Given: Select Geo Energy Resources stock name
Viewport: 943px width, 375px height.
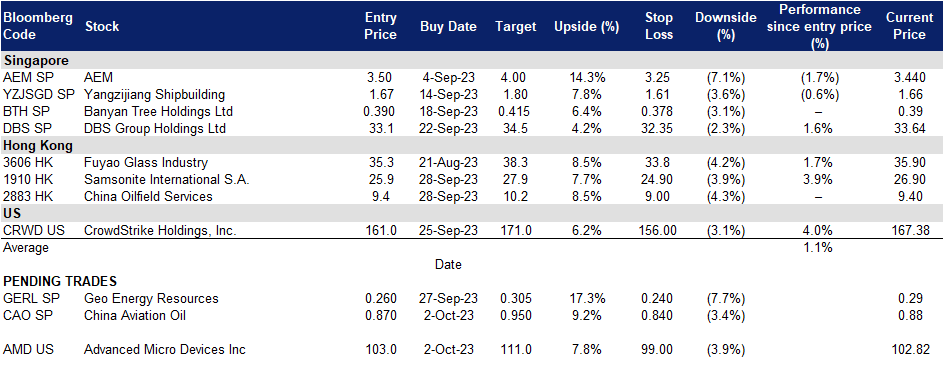Looking at the screenshot, I should [x=151, y=299].
